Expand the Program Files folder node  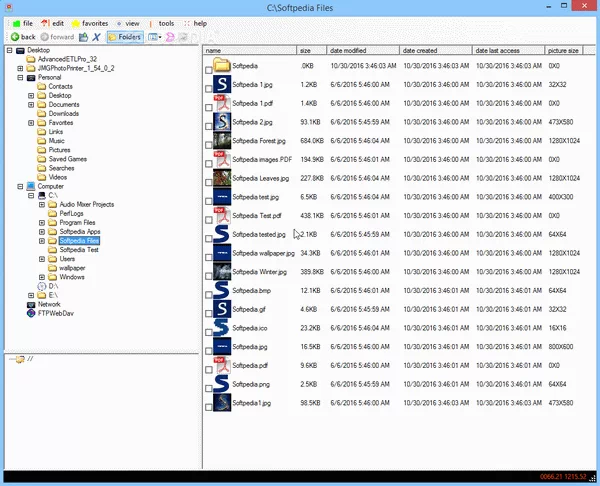click(43, 222)
